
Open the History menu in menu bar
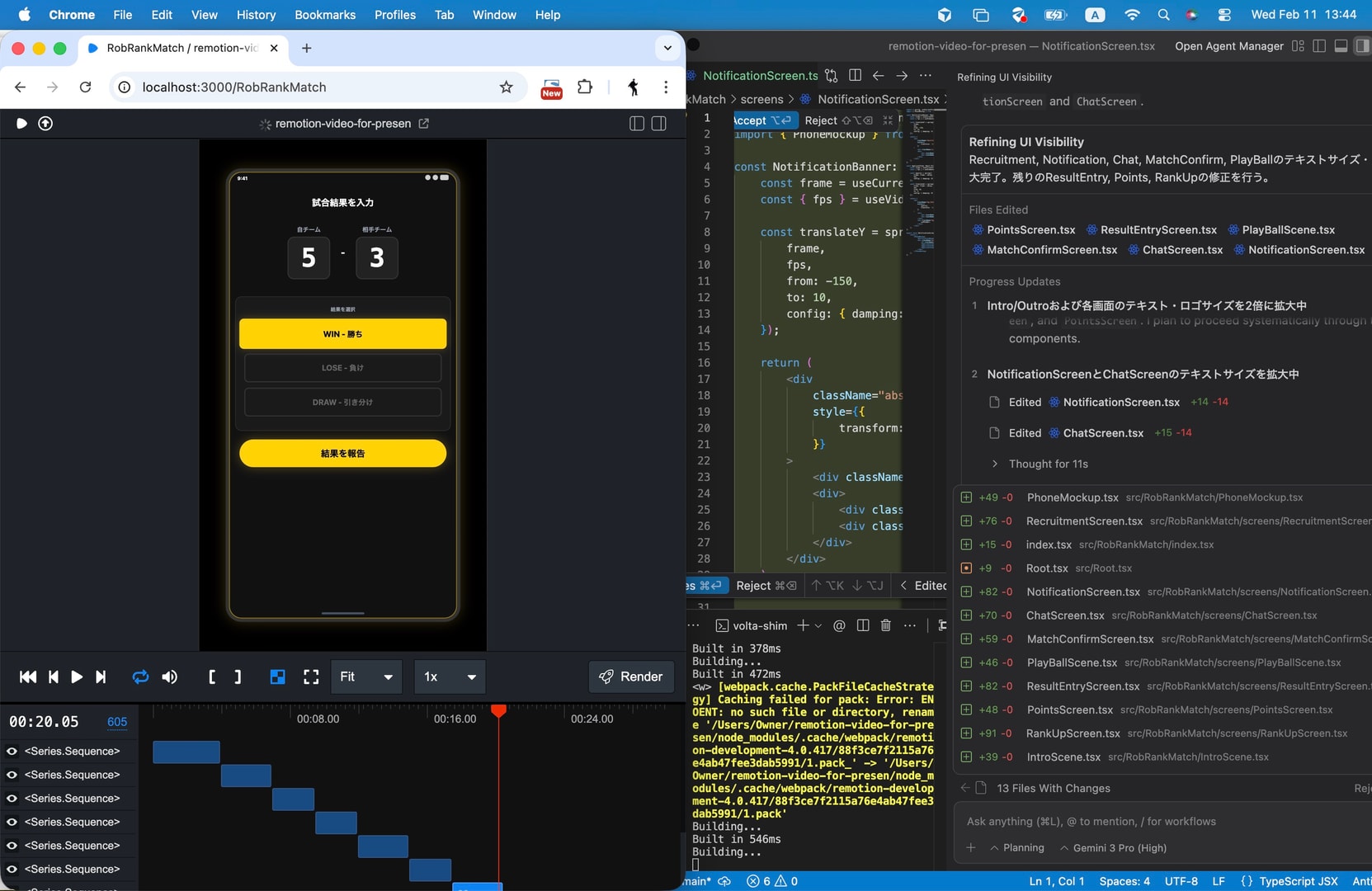click(256, 15)
